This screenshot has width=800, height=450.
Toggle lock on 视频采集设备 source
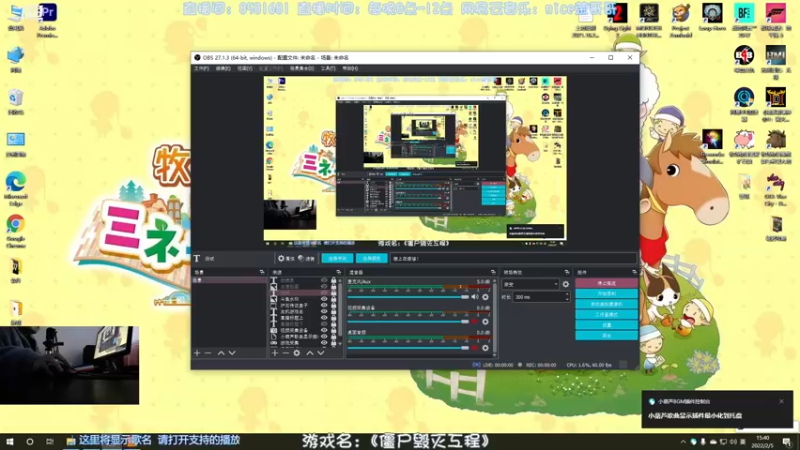click(334, 330)
